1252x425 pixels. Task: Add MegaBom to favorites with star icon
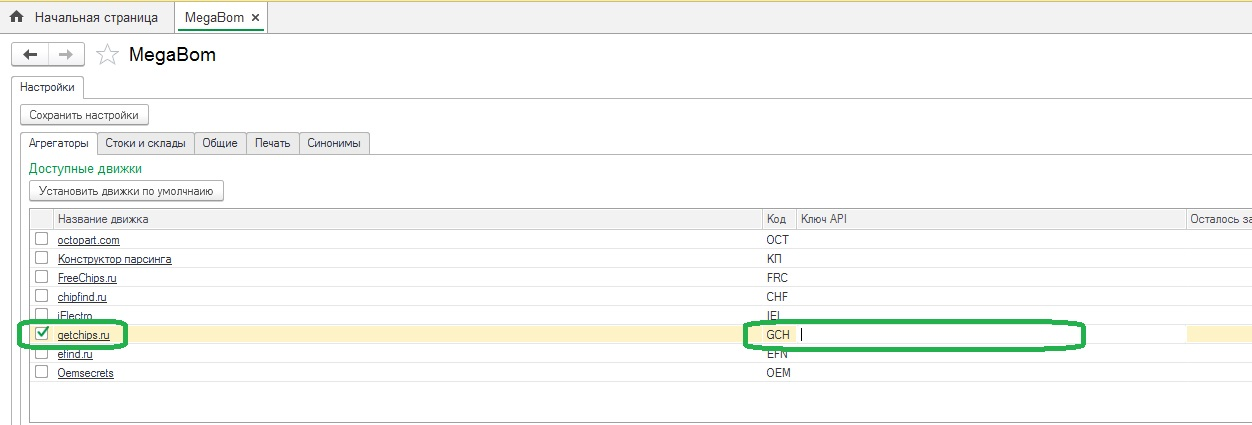click(108, 55)
